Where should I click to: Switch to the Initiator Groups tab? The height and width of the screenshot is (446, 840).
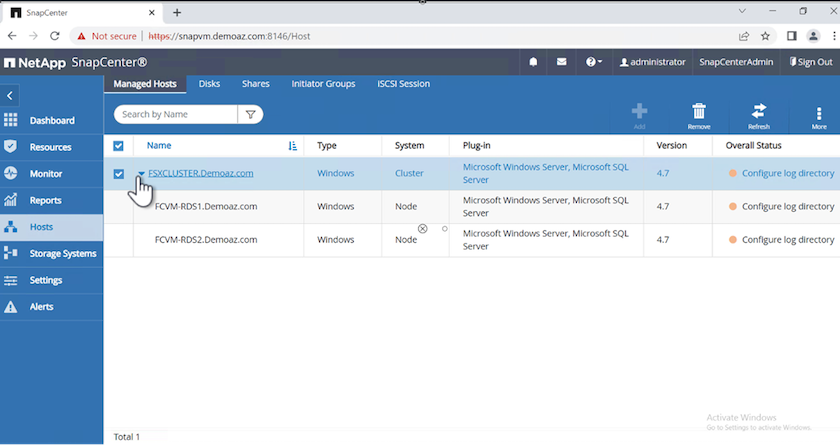click(x=323, y=84)
